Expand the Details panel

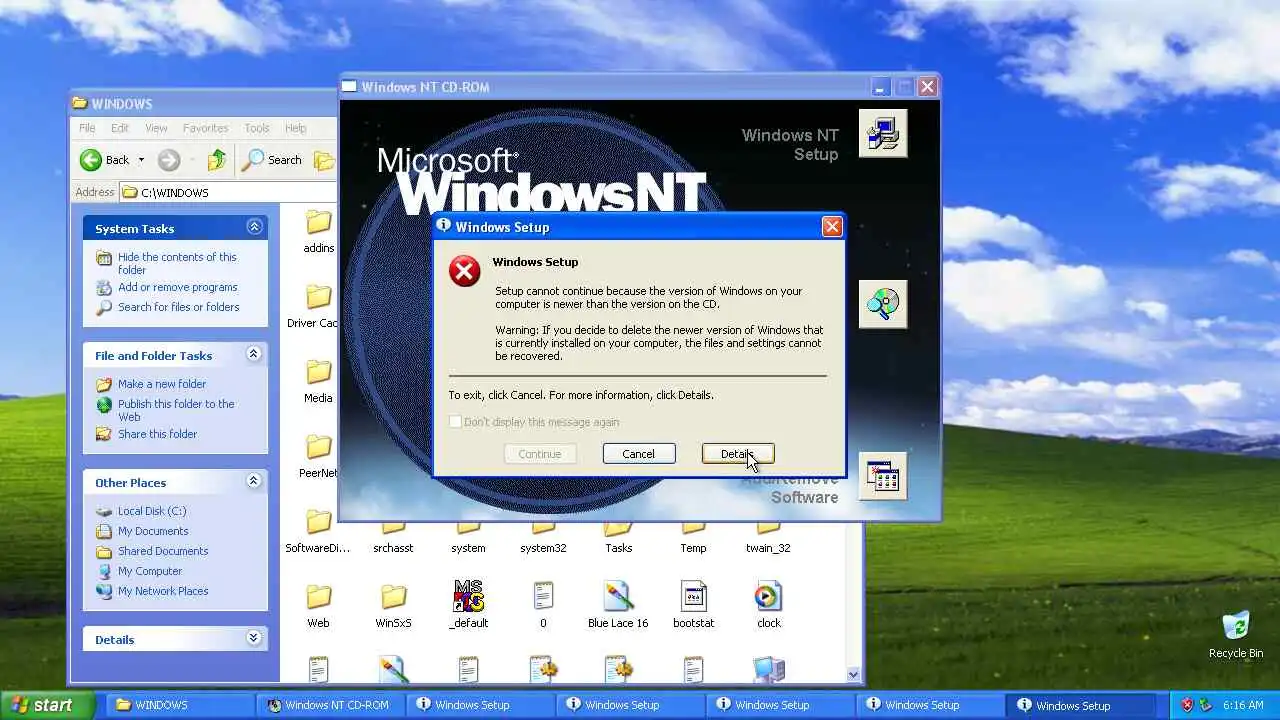click(254, 638)
